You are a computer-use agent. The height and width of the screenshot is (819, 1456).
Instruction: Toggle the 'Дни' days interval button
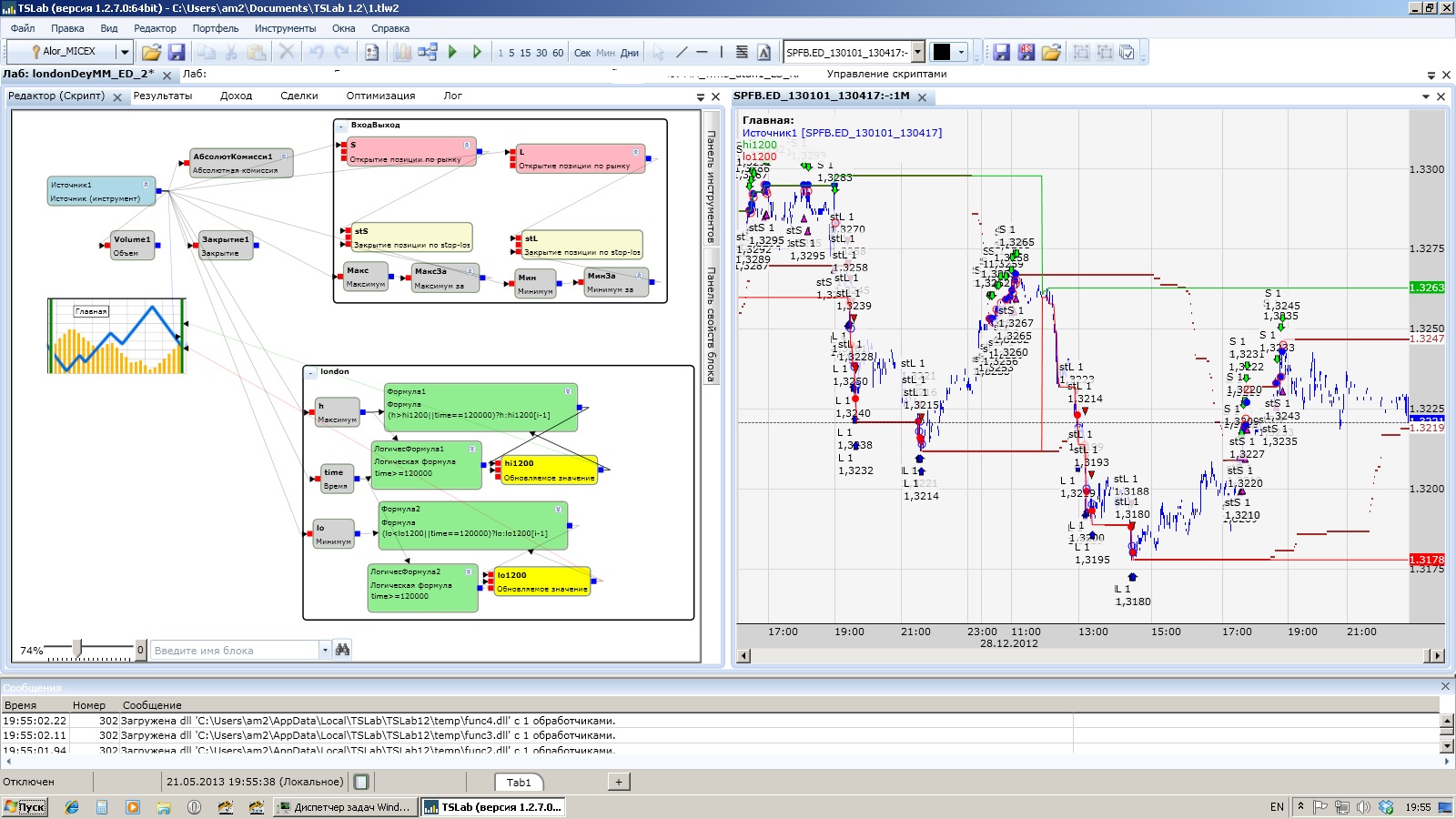pos(630,53)
